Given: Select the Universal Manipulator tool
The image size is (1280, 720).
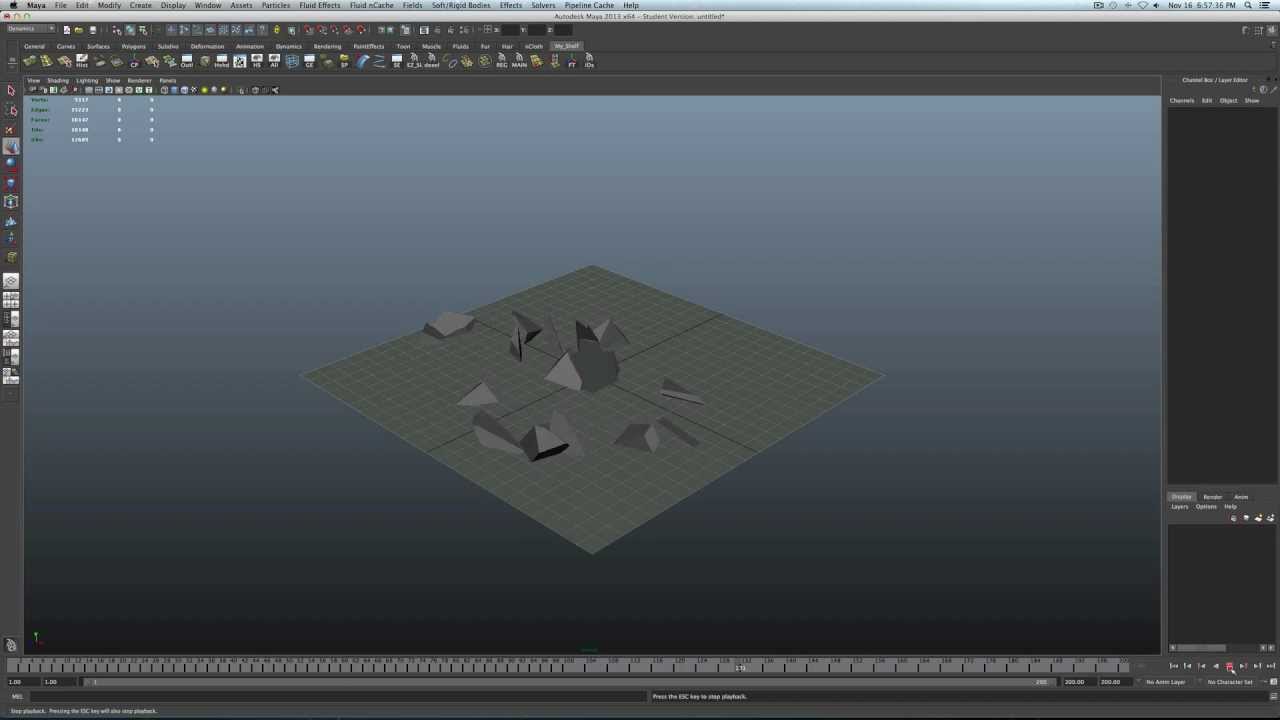Looking at the screenshot, I should pyautogui.click(x=11, y=202).
